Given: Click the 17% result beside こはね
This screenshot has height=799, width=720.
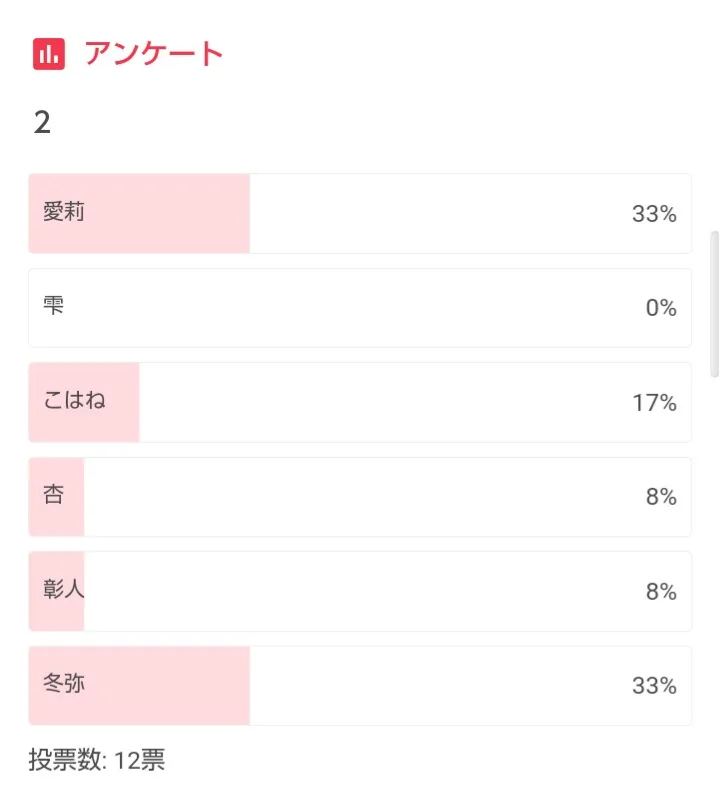Looking at the screenshot, I should [x=654, y=403].
